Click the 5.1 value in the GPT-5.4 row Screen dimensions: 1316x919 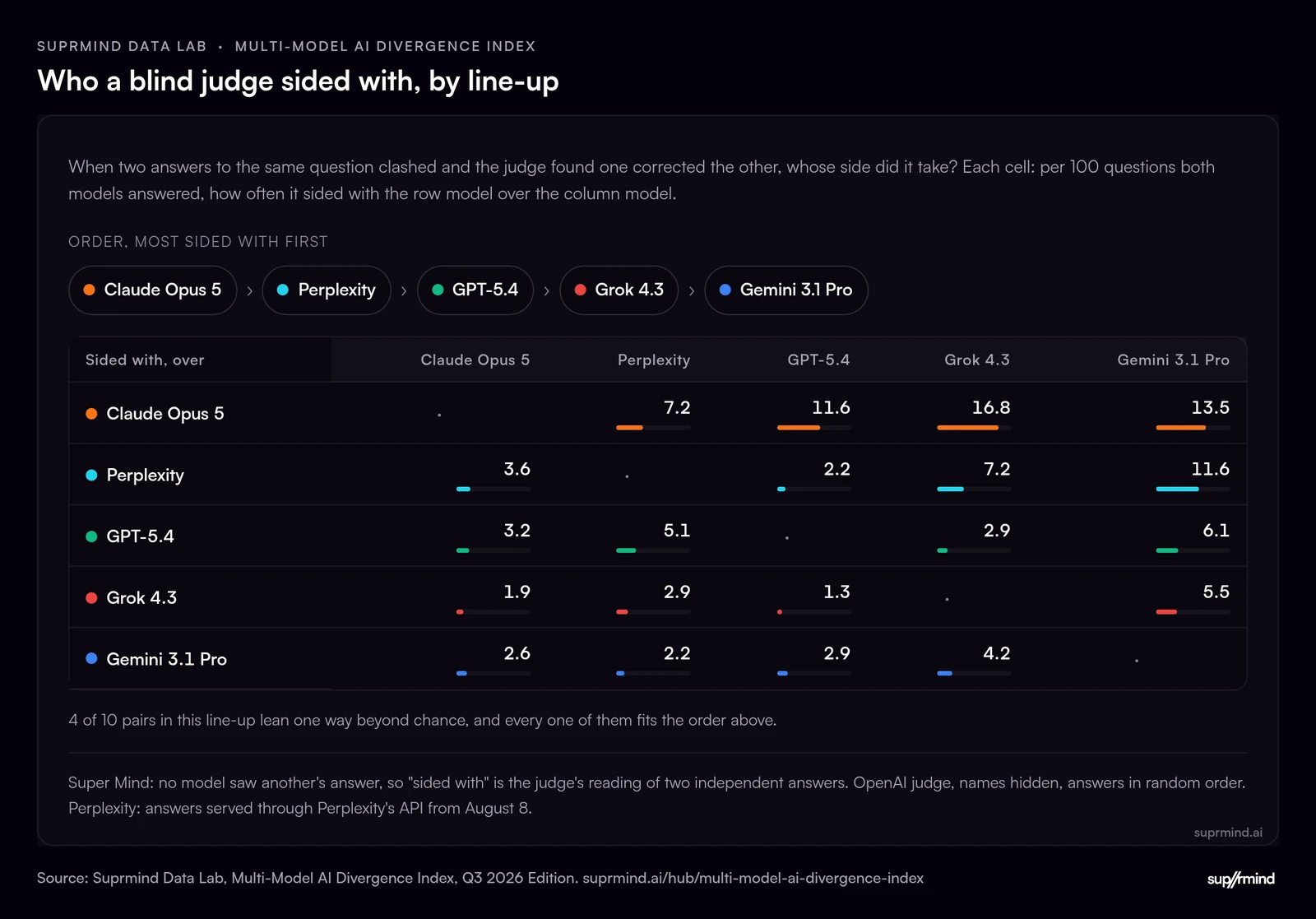(x=677, y=530)
